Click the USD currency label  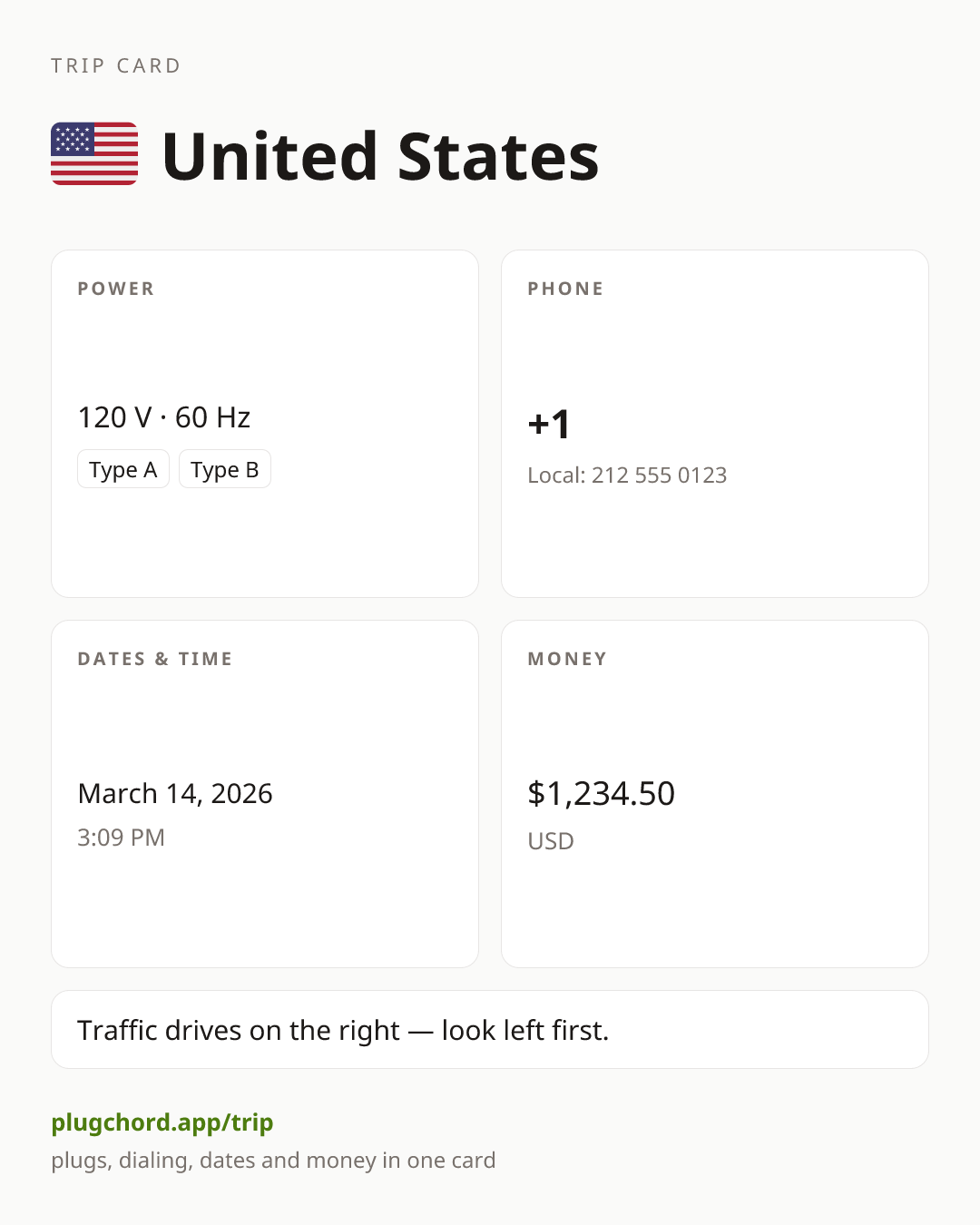tap(551, 841)
